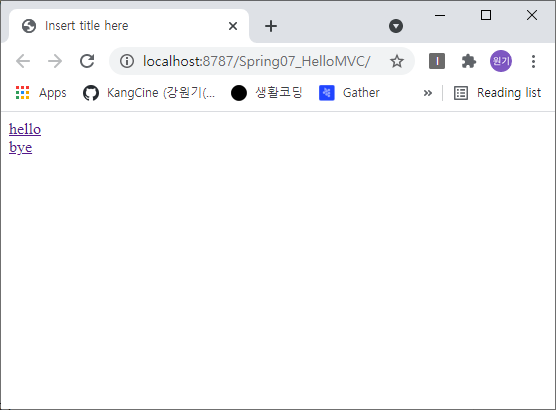Open the 생활코딩 bookmark
This screenshot has width=556, height=410.
(267, 93)
